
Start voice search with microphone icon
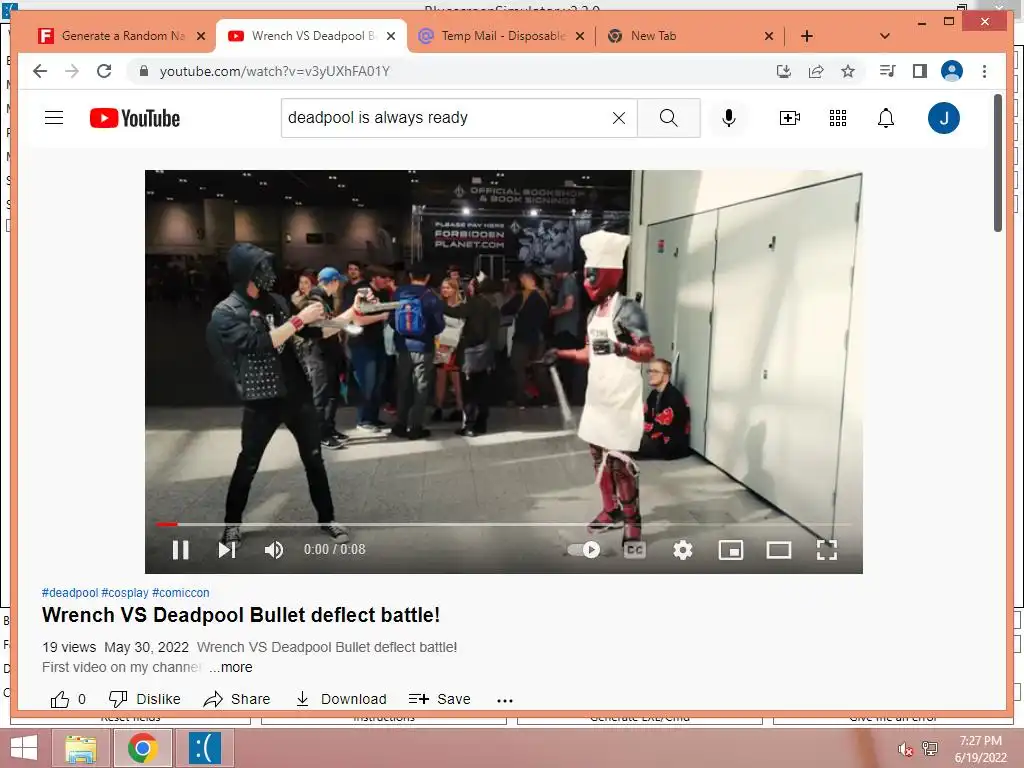click(729, 118)
